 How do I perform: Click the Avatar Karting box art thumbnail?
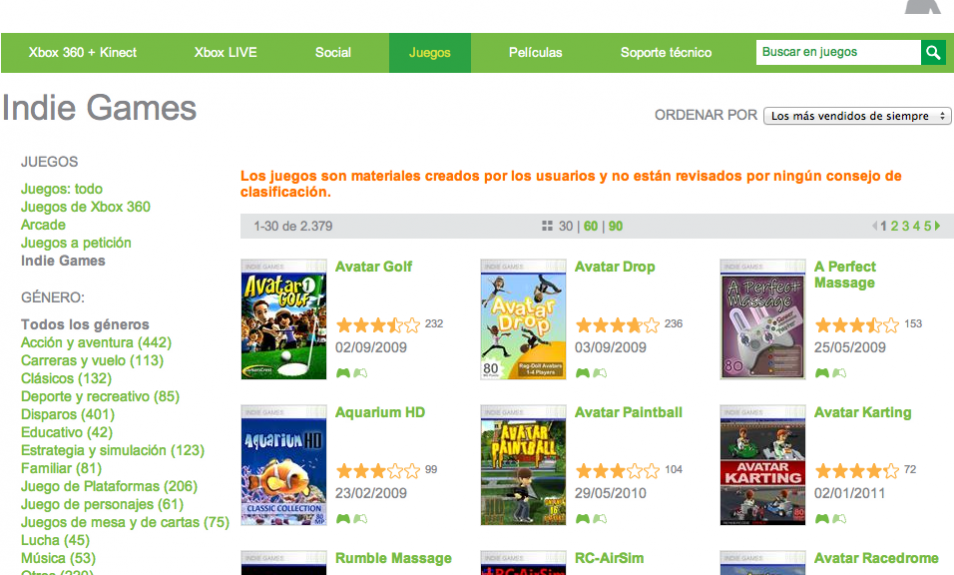pyautogui.click(x=763, y=465)
